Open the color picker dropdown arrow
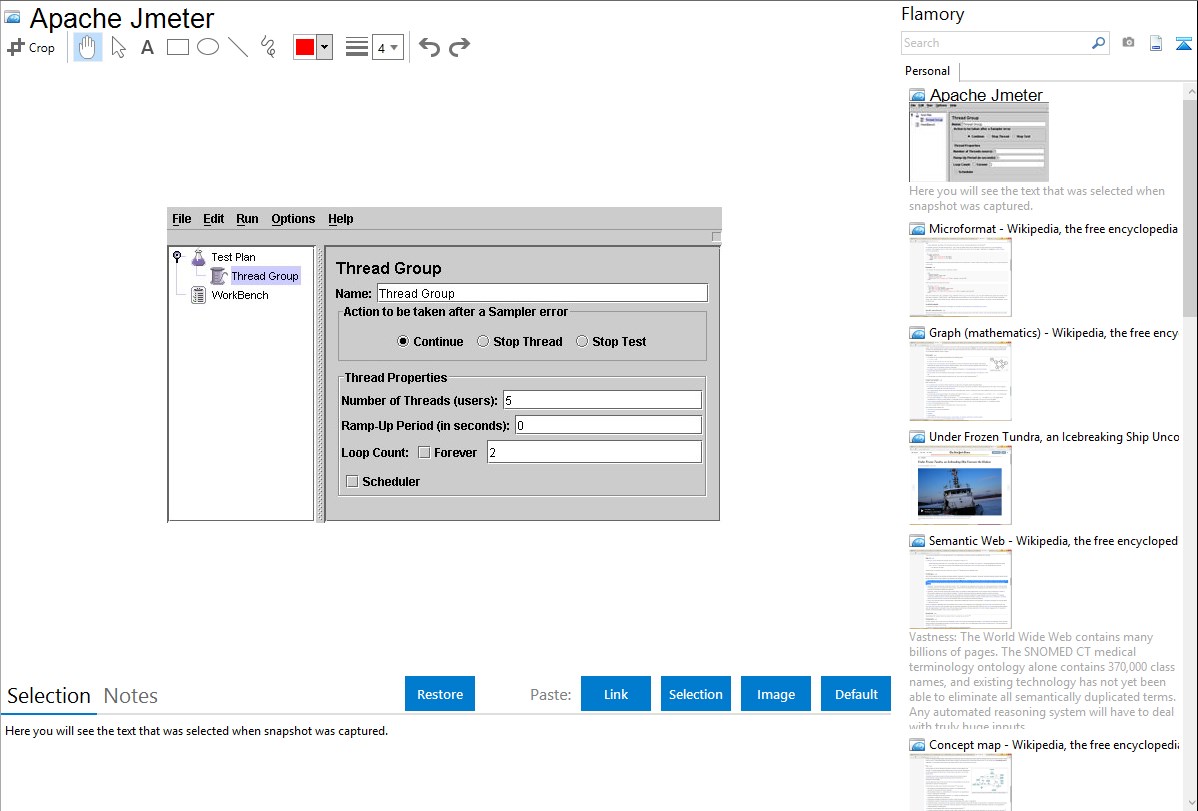 (x=324, y=47)
